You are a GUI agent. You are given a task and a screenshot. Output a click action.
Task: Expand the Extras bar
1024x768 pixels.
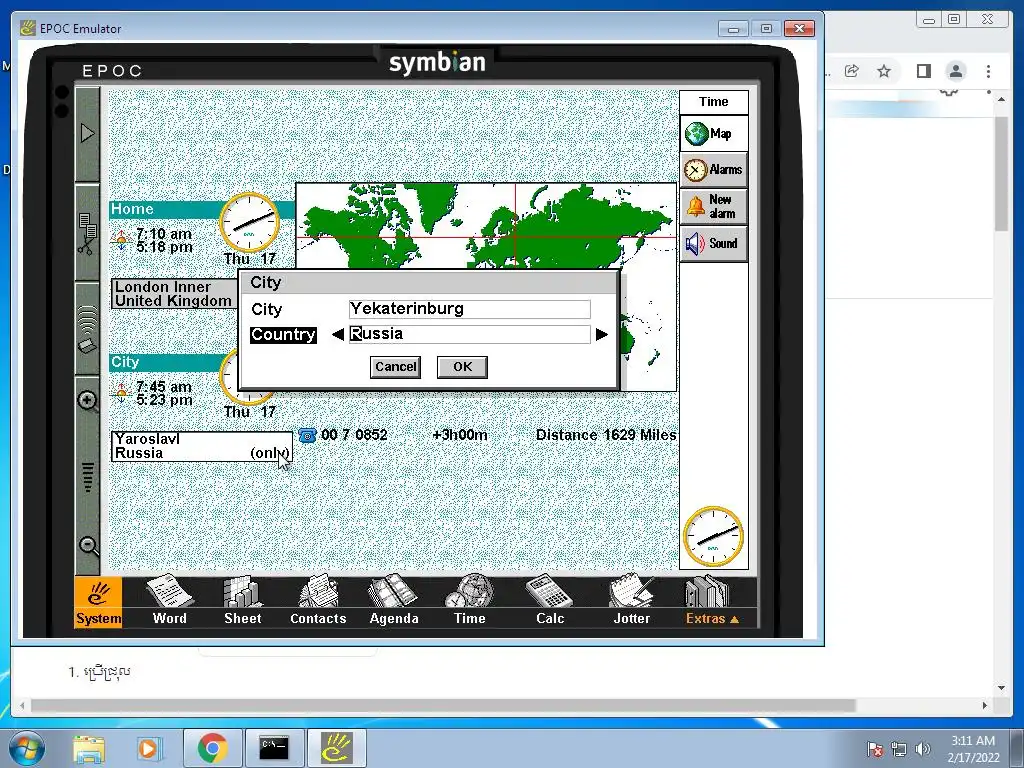711,602
